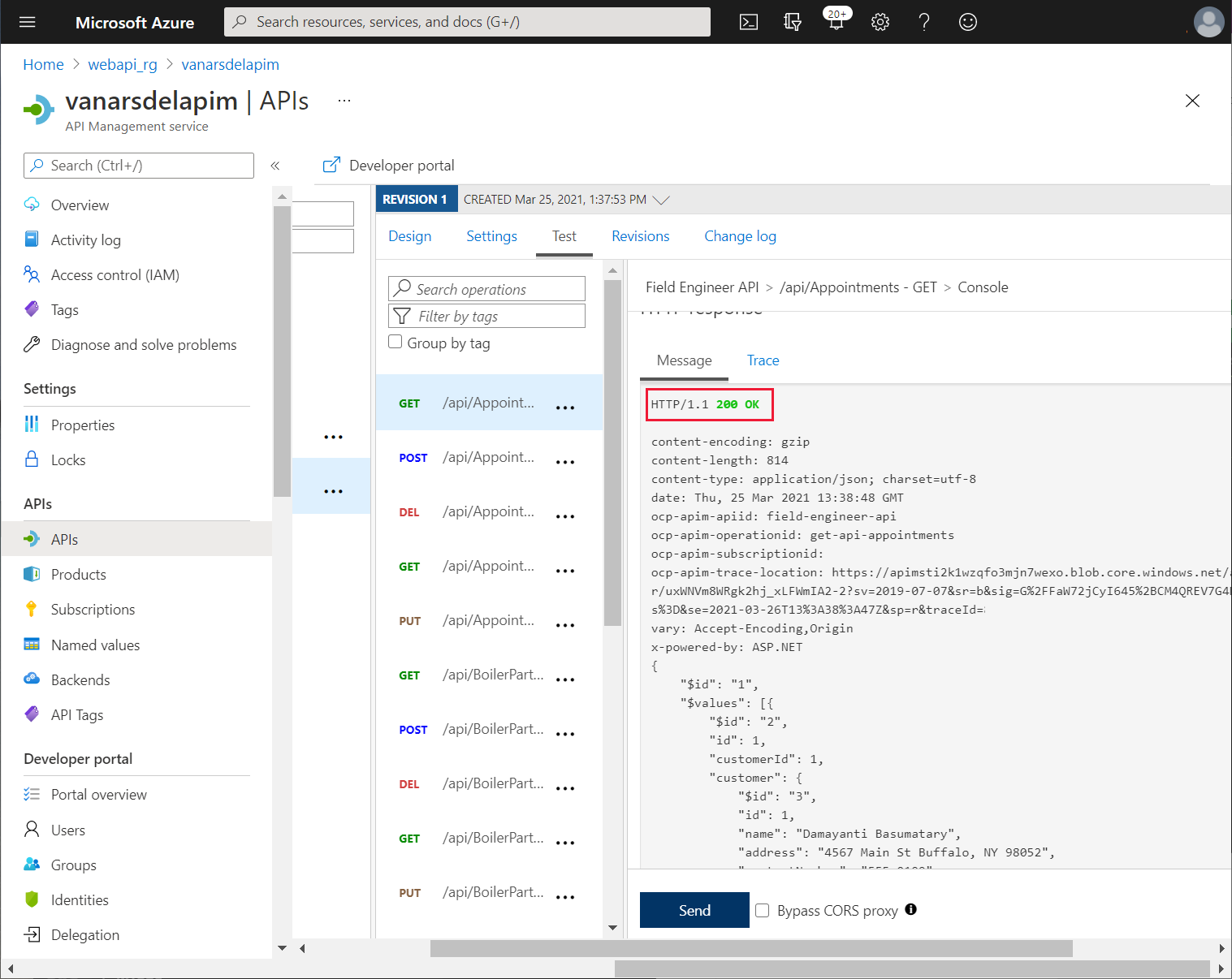
Task: Click the Groups people icon
Action: coord(32,865)
